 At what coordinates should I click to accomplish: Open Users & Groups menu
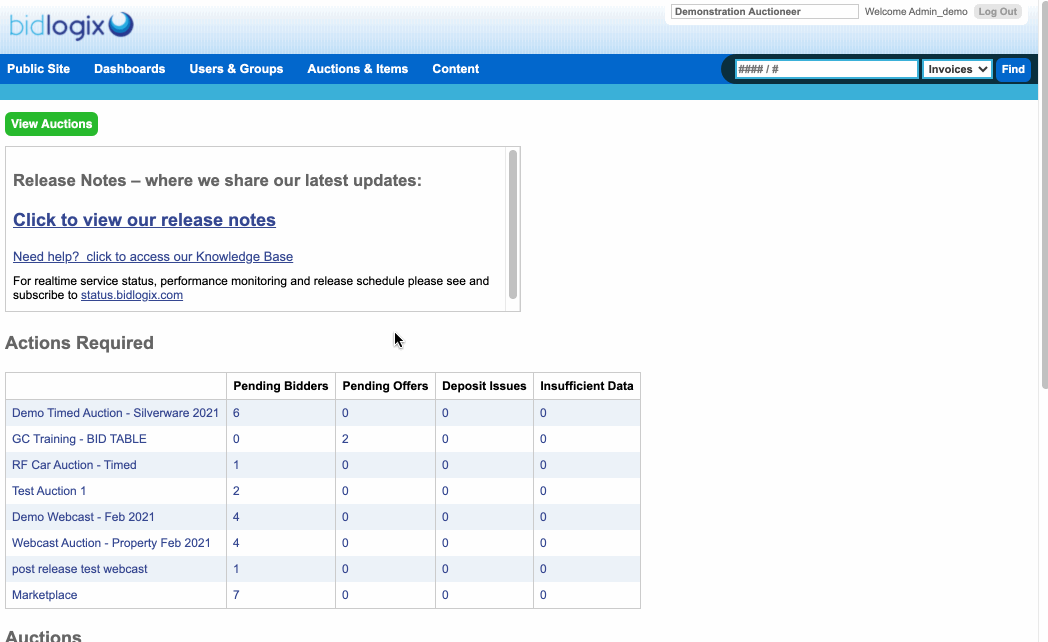pos(236,69)
